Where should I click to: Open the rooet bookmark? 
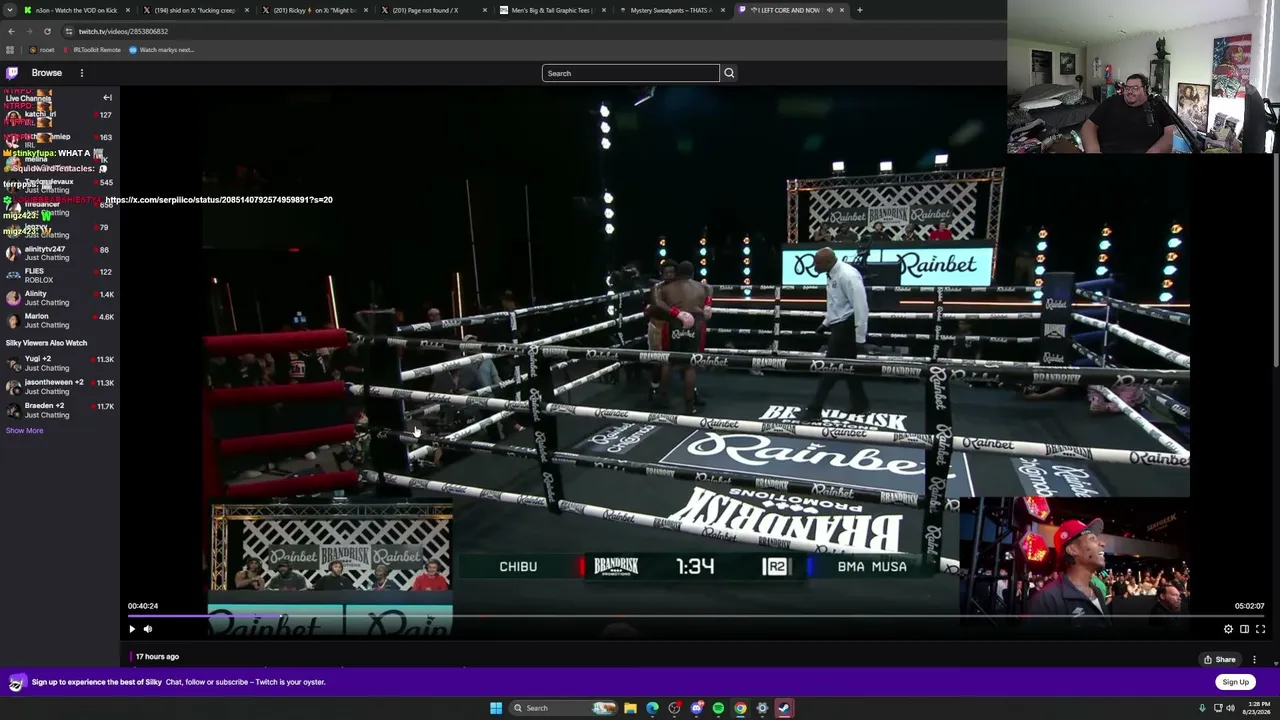tap(41, 50)
